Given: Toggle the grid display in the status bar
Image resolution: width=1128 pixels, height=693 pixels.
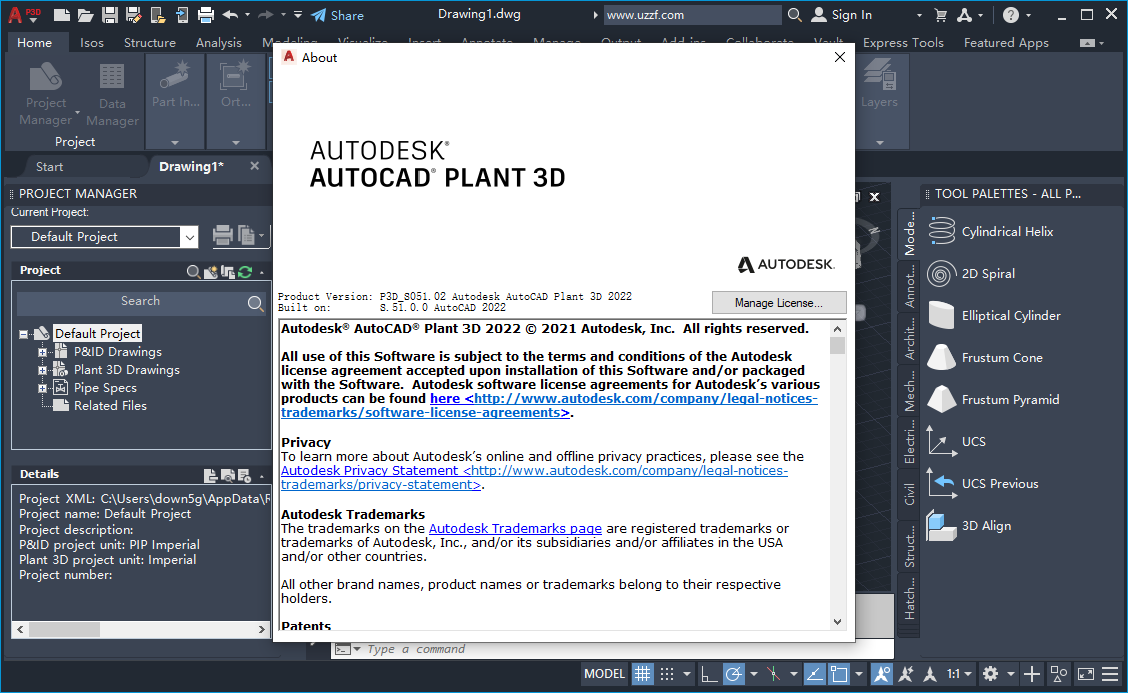Looking at the screenshot, I should coord(641,673).
